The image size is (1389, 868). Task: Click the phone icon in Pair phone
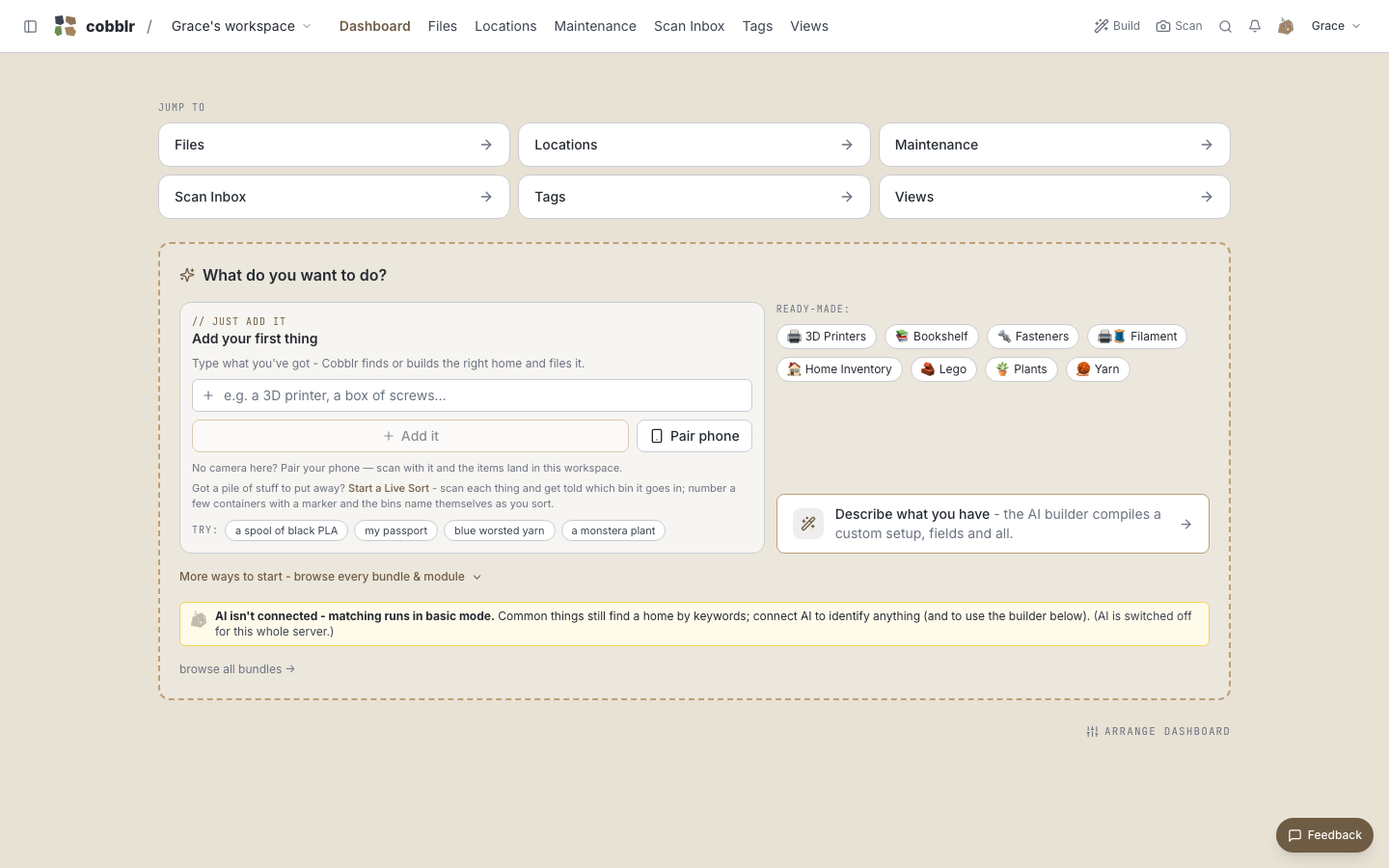(x=657, y=436)
